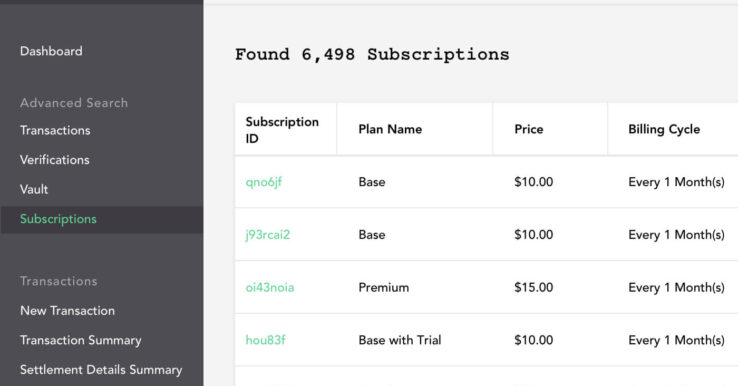738x386 pixels.
Task: Open subscription j93rcai2
Action: pyautogui.click(x=267, y=235)
